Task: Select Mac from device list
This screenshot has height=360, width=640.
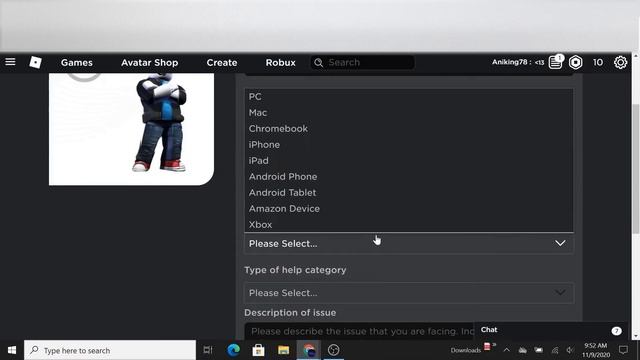Action: click(409, 113)
